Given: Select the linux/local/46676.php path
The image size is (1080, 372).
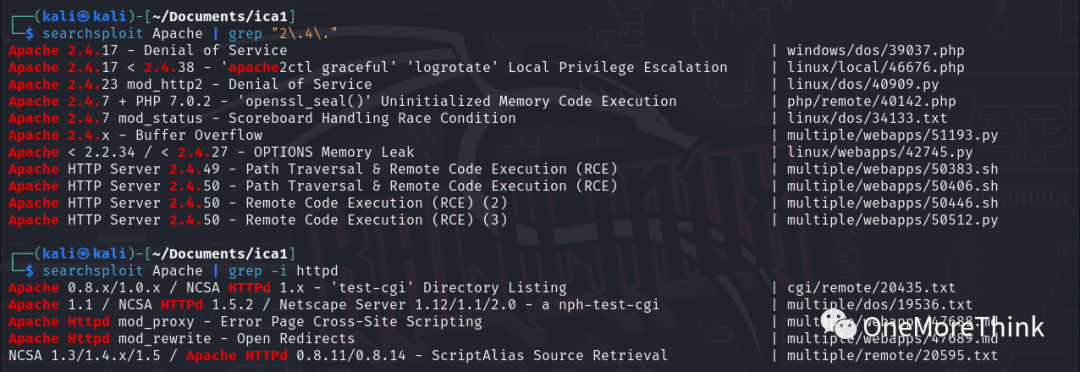Looking at the screenshot, I should (x=875, y=68).
